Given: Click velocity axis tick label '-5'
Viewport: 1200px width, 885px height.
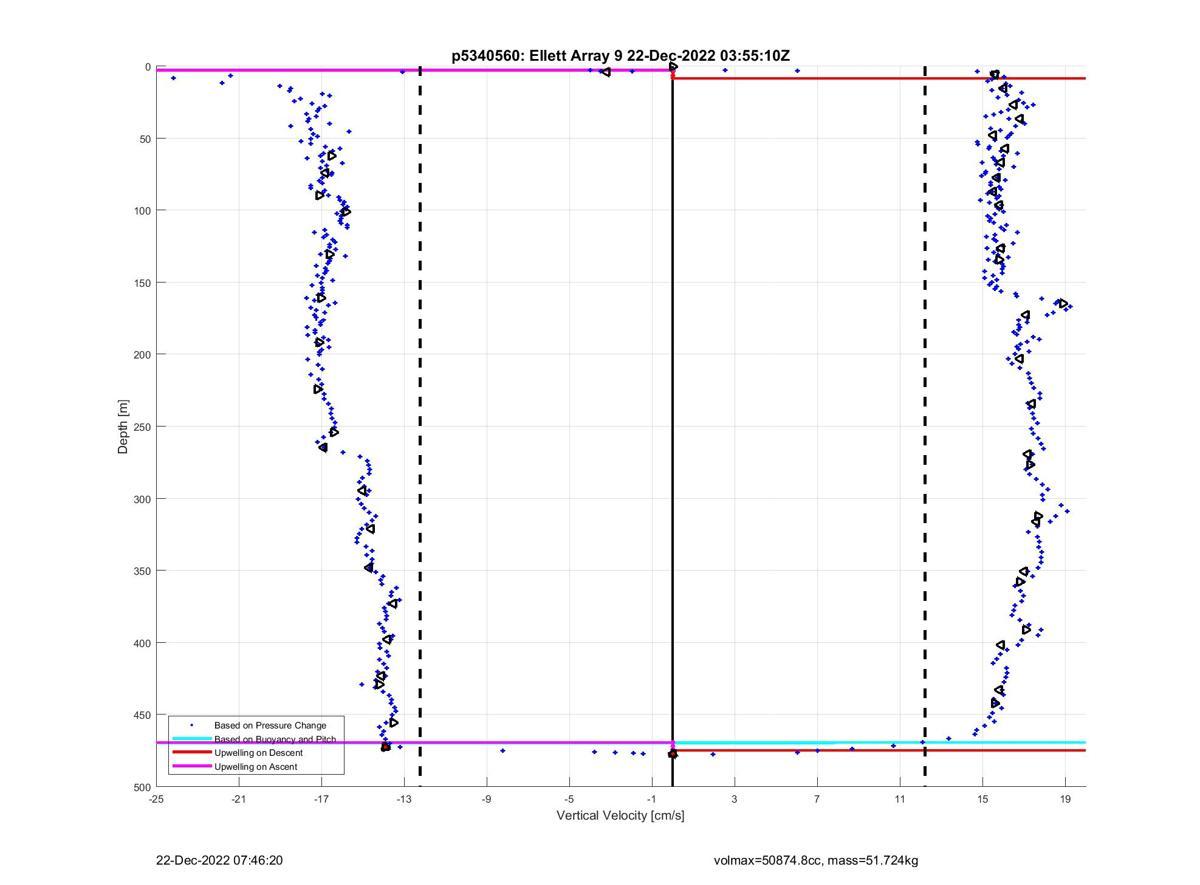Looking at the screenshot, I should pyautogui.click(x=569, y=798).
